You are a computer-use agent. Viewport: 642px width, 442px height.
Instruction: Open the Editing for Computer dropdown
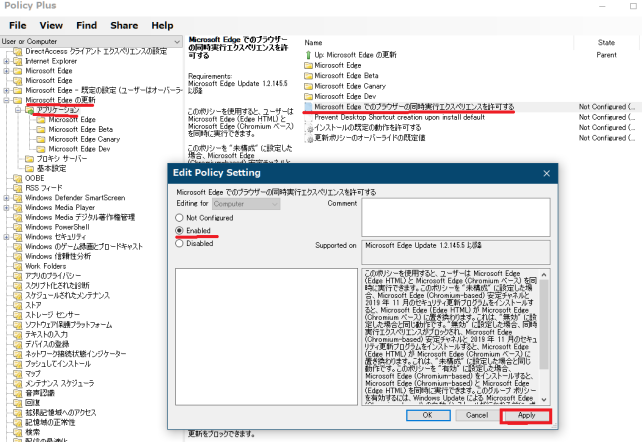pyautogui.click(x=246, y=204)
